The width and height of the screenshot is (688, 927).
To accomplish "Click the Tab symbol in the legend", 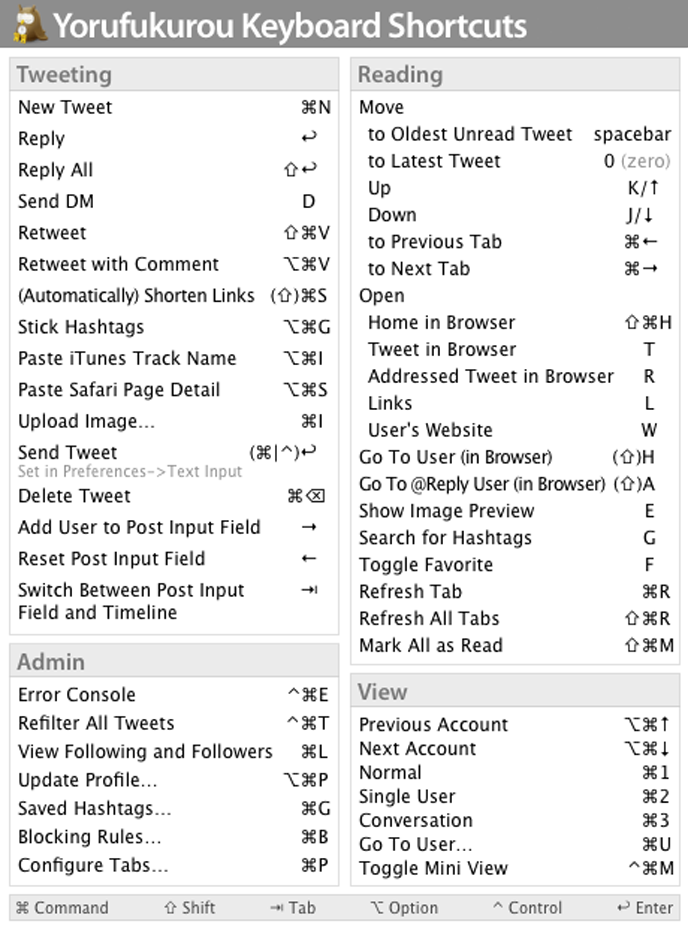I will point(276,907).
